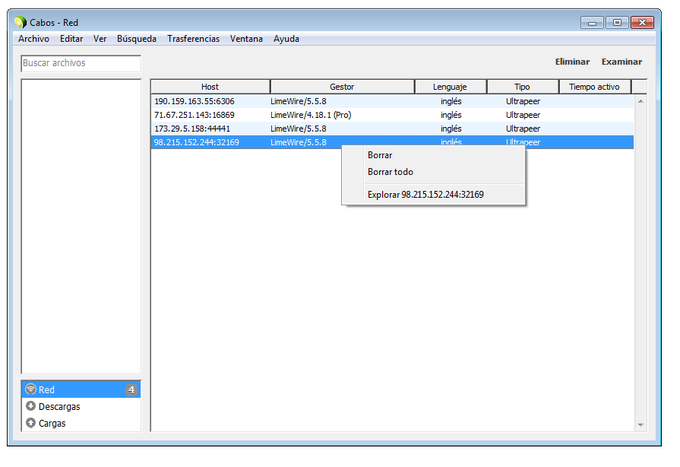This screenshot has width=680, height=467.
Task: Click the LimeWire/4.18.1 (Pro) cell
Action: pos(311,115)
